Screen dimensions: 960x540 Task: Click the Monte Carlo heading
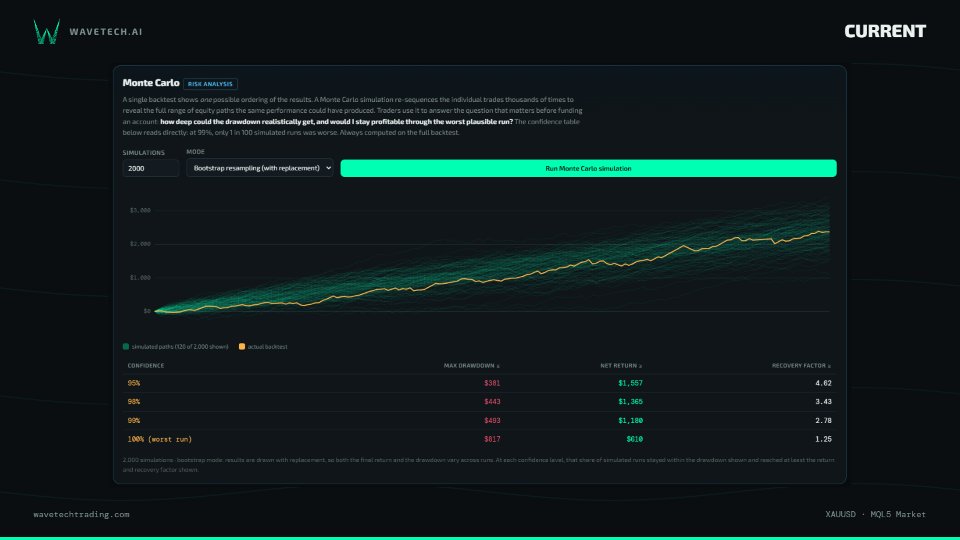tap(151, 83)
